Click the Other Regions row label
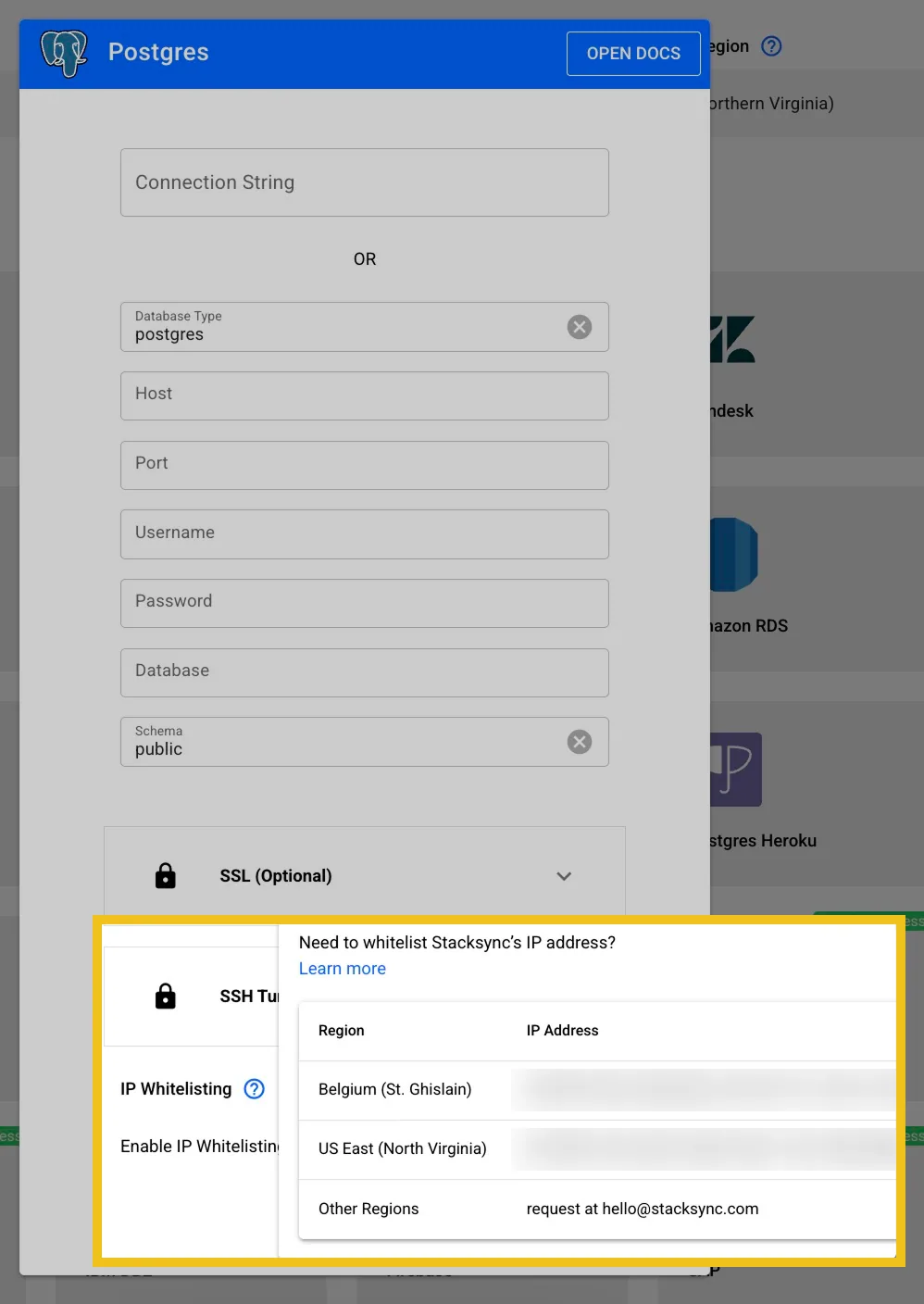924x1304 pixels. pos(368,1209)
